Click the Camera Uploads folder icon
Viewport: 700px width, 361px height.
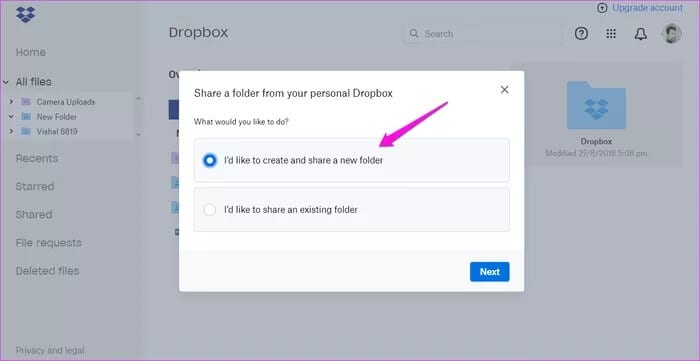pos(26,102)
